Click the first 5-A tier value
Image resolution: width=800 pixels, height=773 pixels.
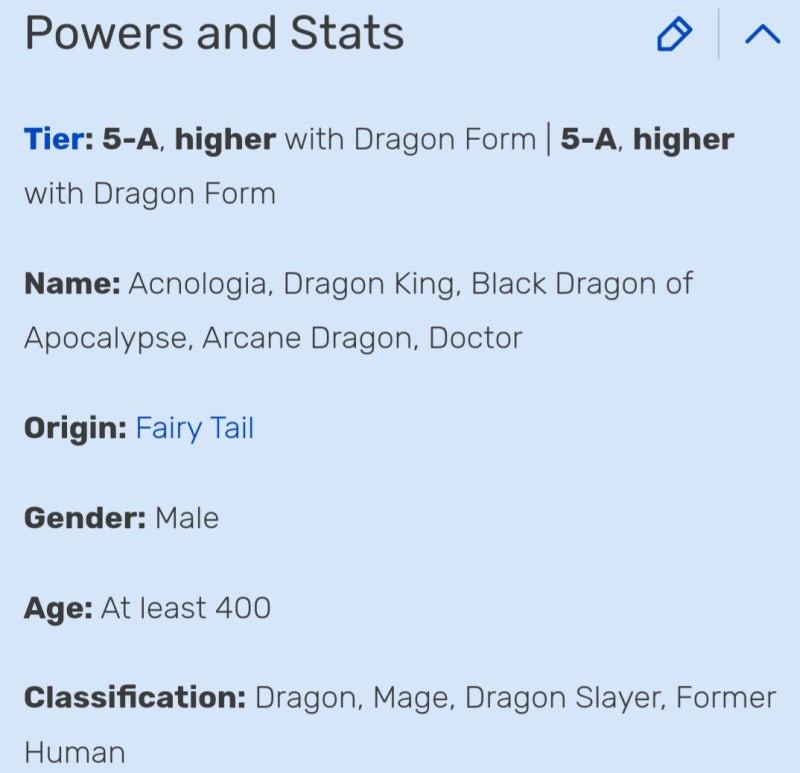point(130,139)
